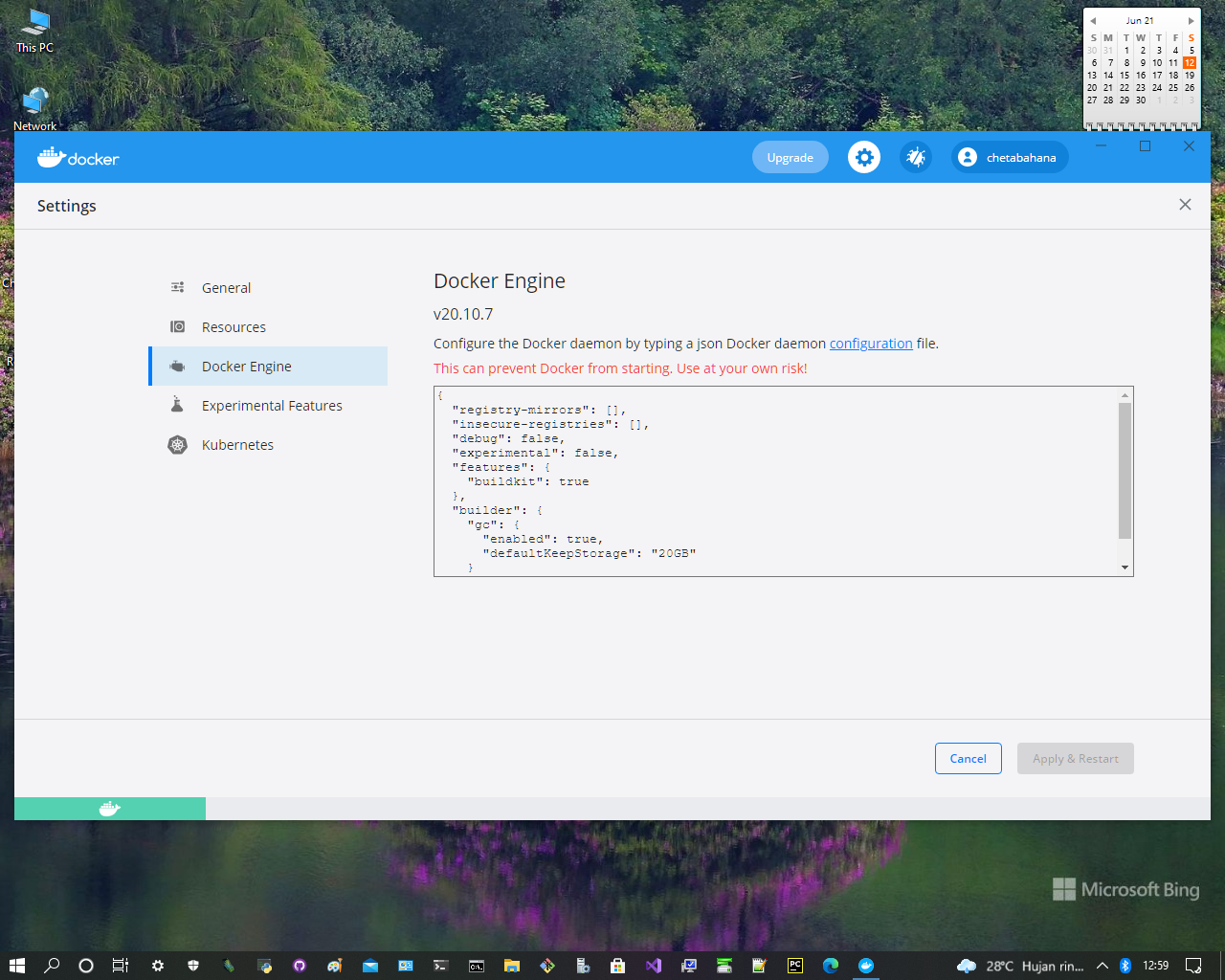
Task: Open the Windows Start menu
Action: pos(16,966)
